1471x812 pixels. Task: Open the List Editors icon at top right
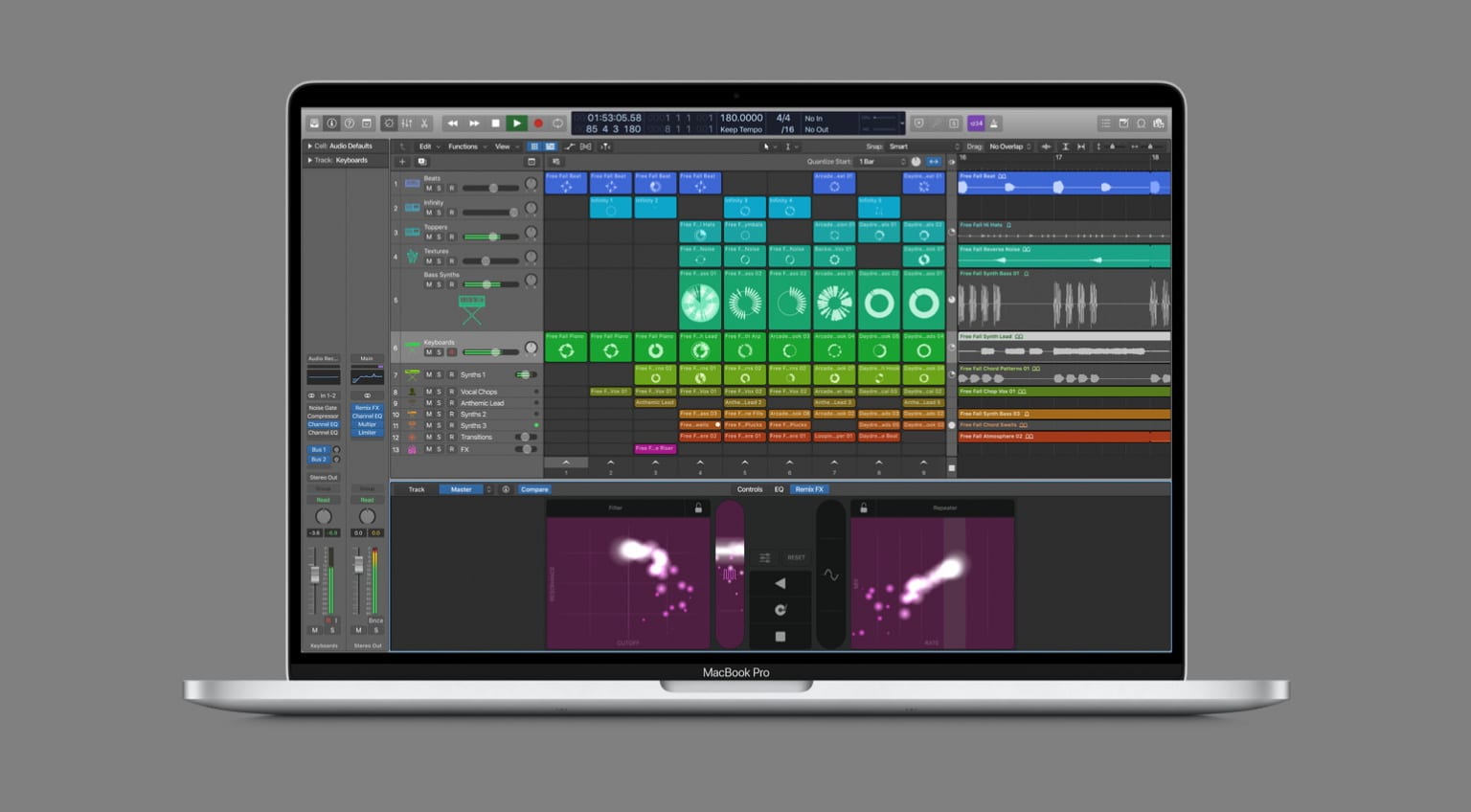click(x=1105, y=124)
